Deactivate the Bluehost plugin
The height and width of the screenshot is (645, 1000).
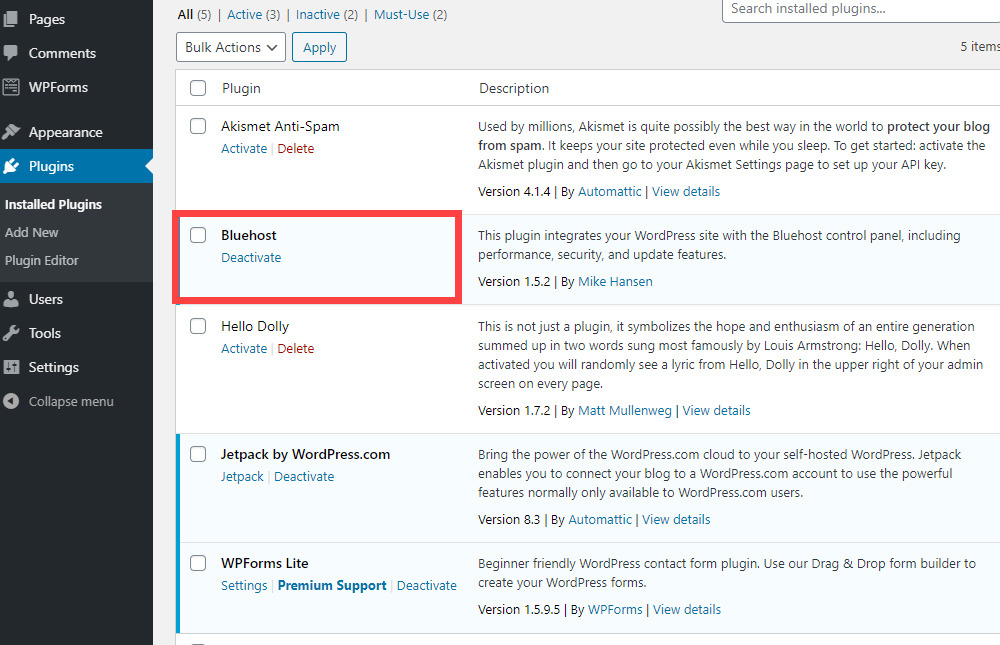tap(251, 257)
